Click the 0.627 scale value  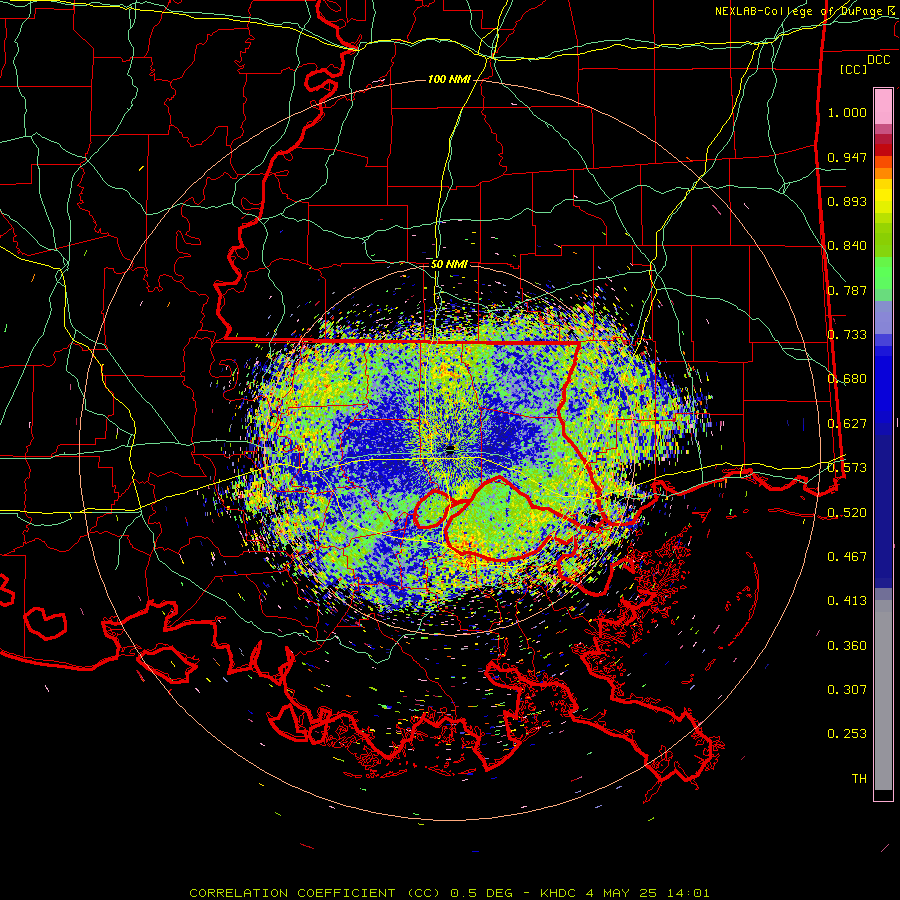[x=847, y=424]
